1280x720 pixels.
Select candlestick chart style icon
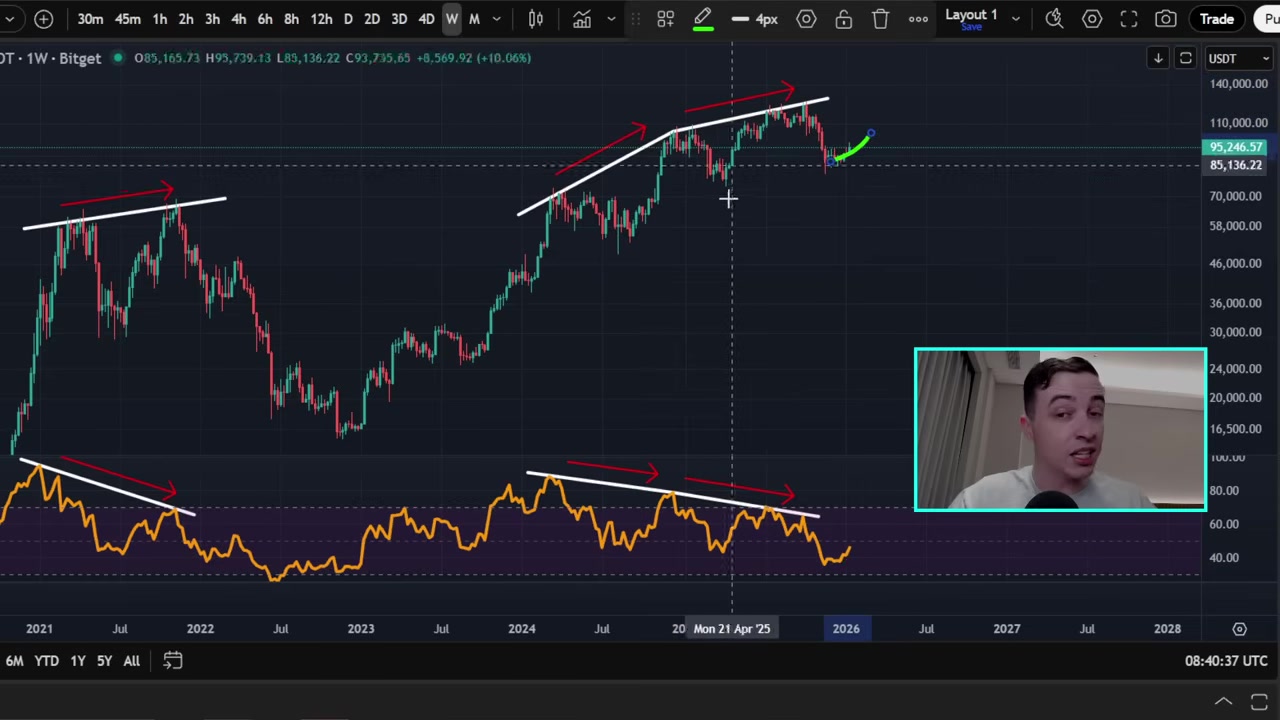[535, 18]
